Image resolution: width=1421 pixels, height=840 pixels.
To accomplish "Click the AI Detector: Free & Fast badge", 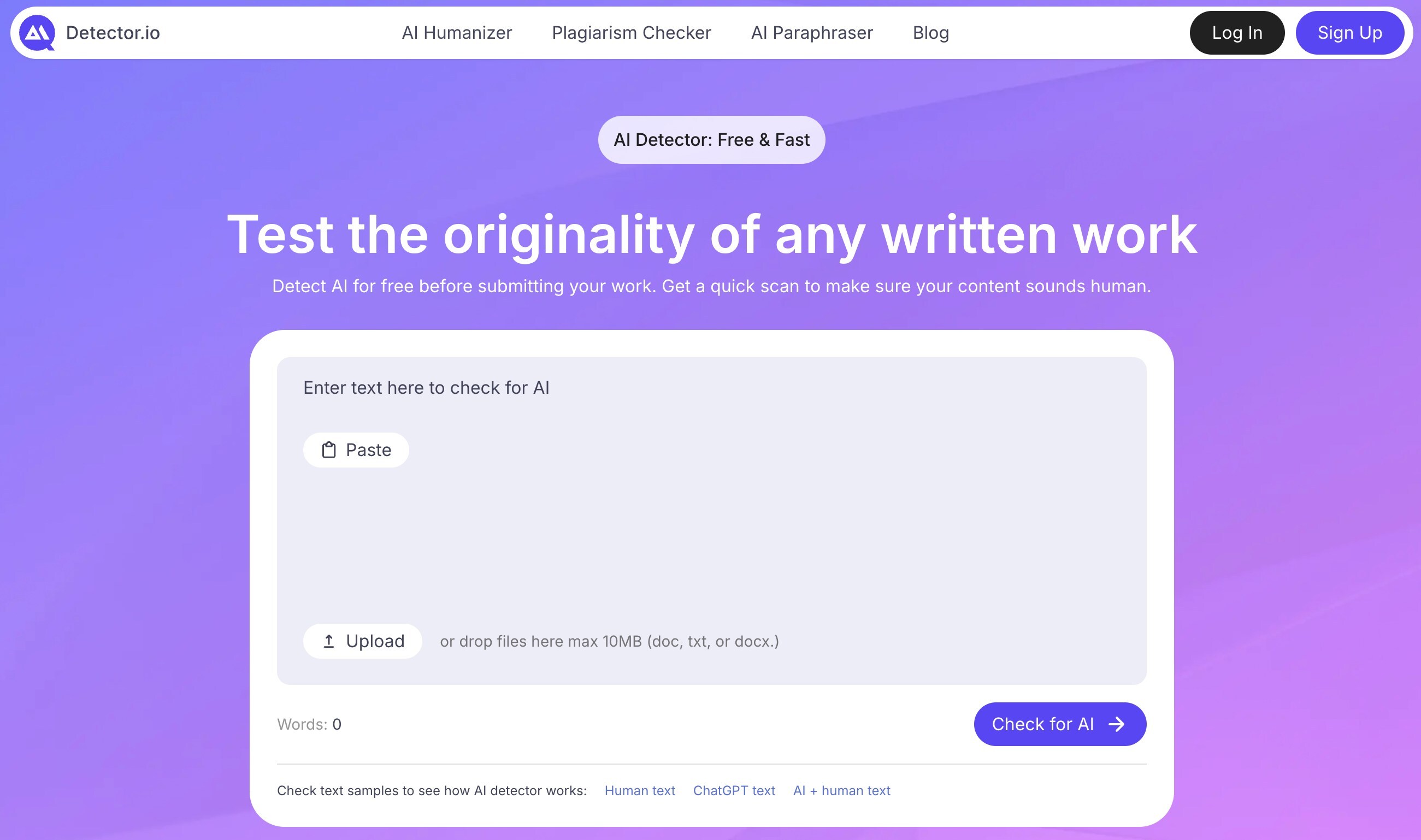I will 711,140.
